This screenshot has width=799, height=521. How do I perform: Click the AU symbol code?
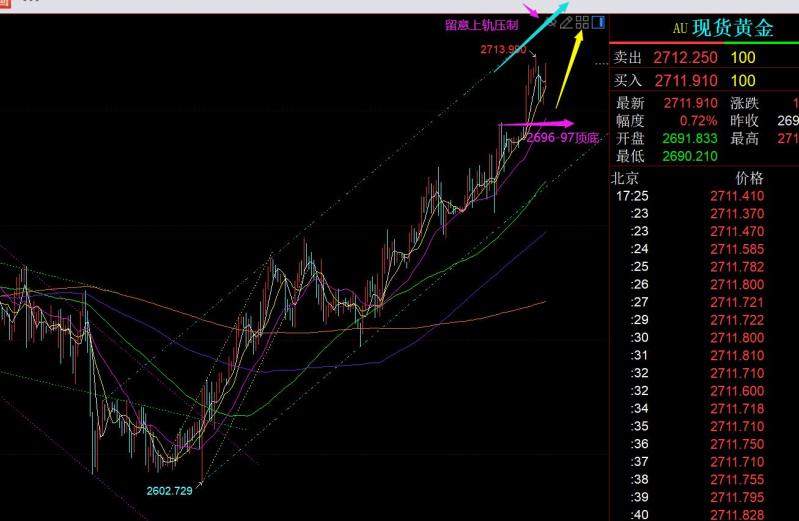(x=680, y=29)
